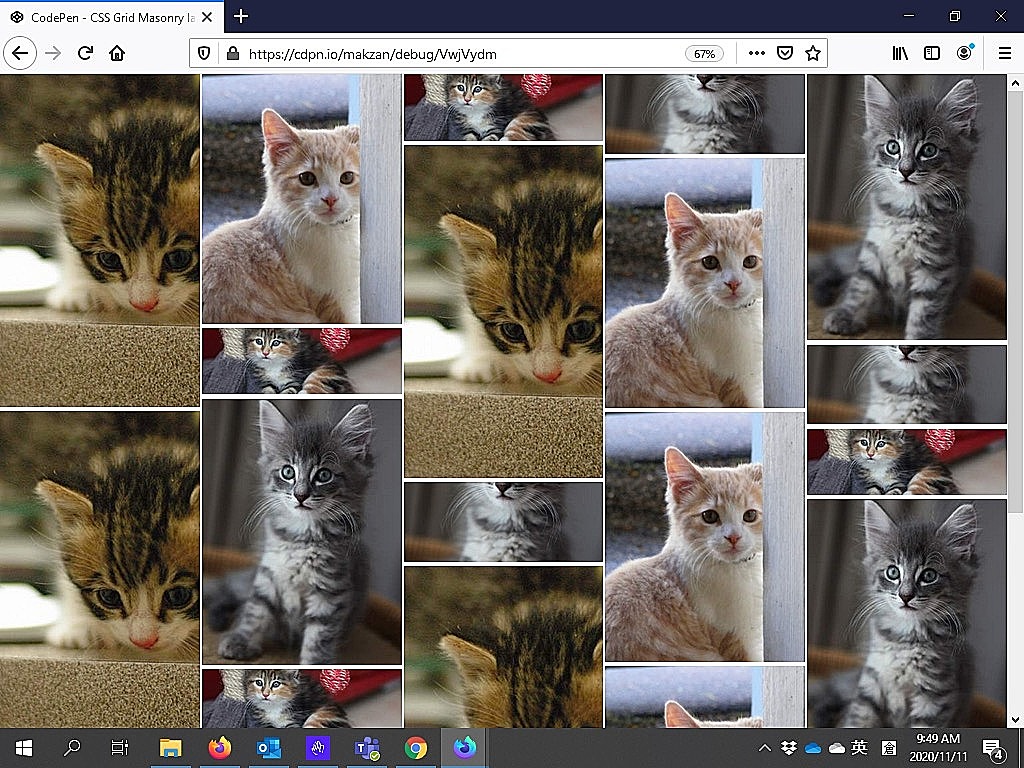Show hidden system tray icons
Viewport: 1024px width, 768px height.
[765, 748]
